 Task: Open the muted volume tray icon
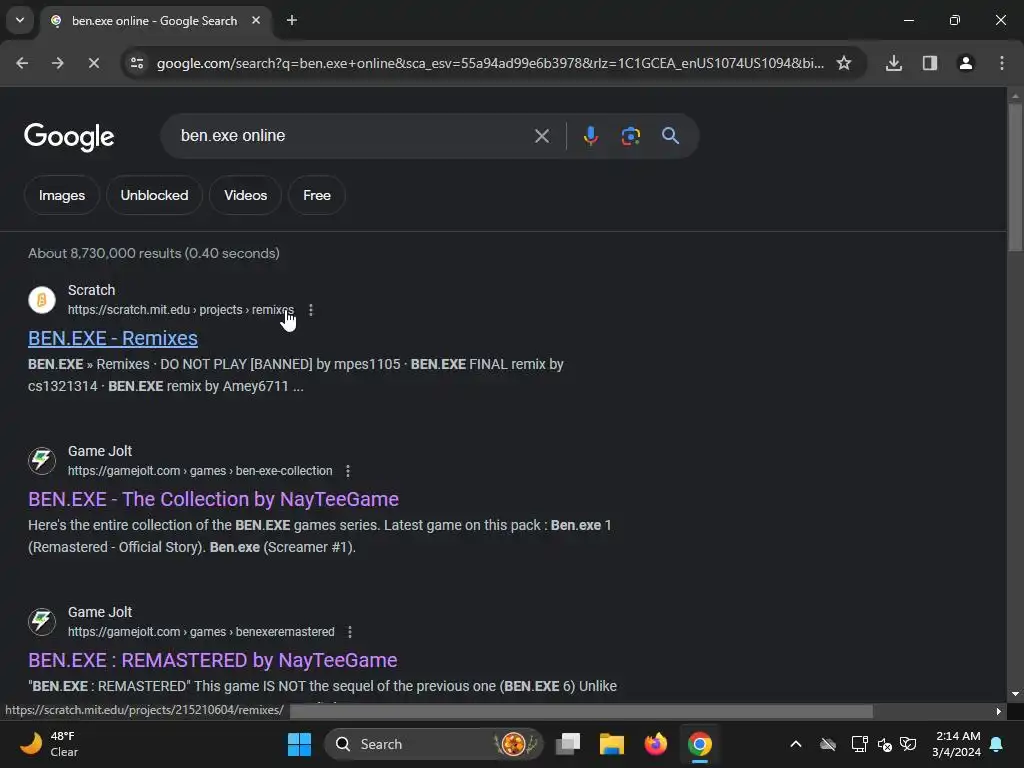pos(885,744)
